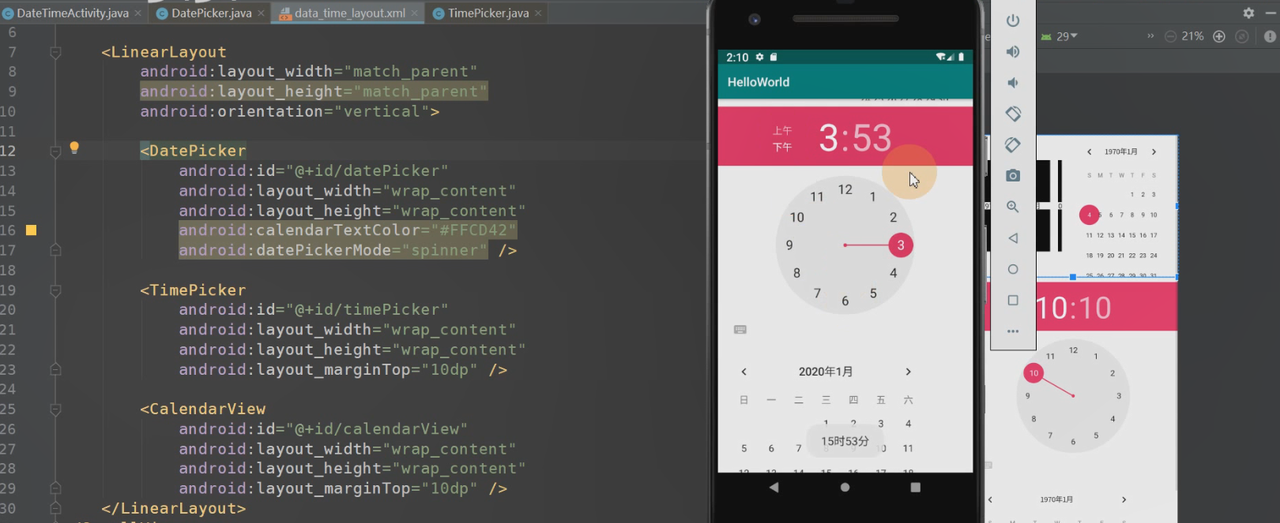The height and width of the screenshot is (523, 1280).
Task: Click the yellow warning marker in line 16 gutter
Action: click(31, 230)
